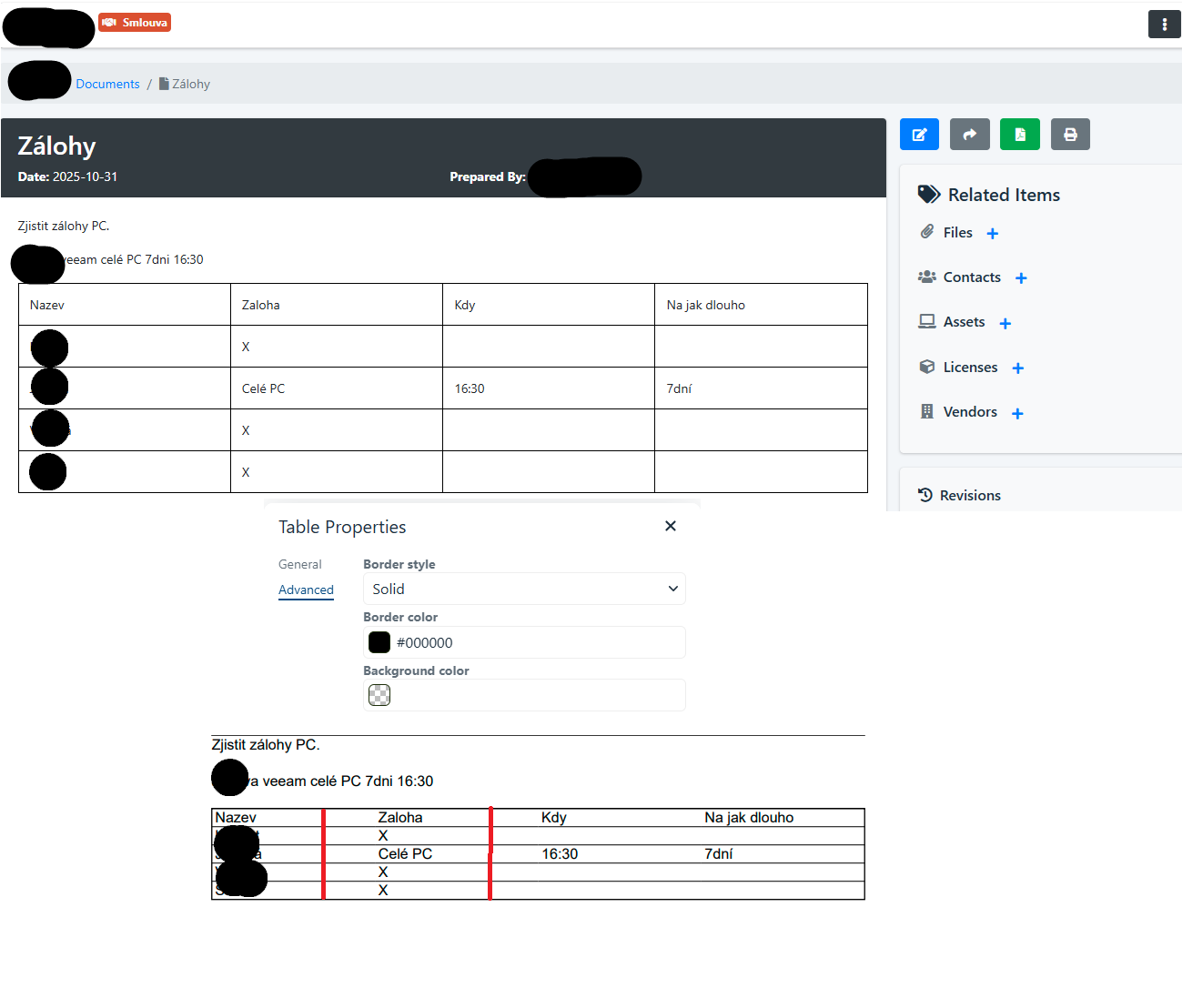Pick a background color swatch
This screenshot has width=1182, height=1008.
(x=379, y=695)
